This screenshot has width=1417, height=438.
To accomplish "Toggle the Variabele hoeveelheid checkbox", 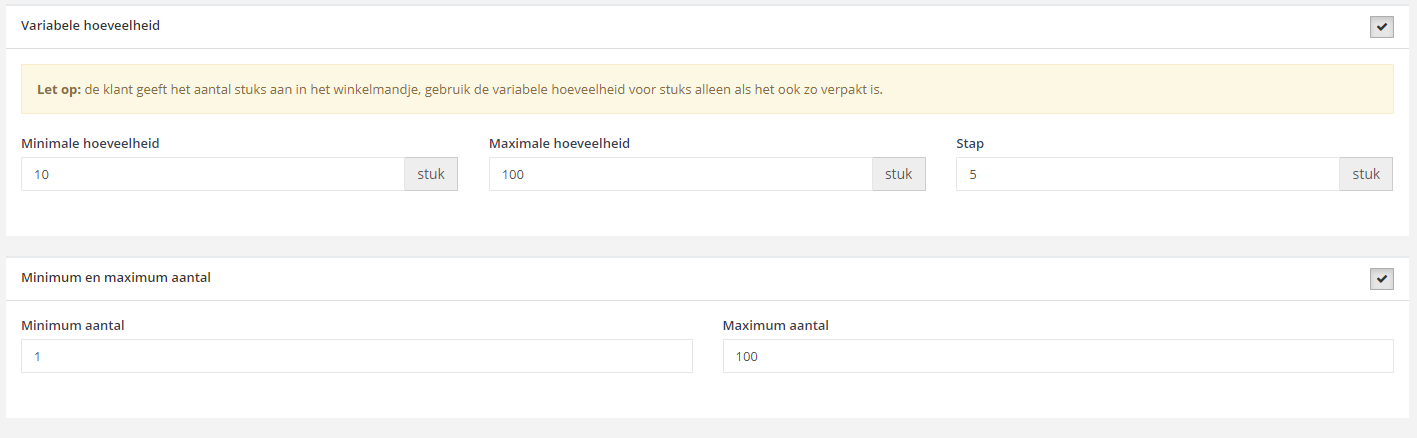I will tap(1381, 27).
